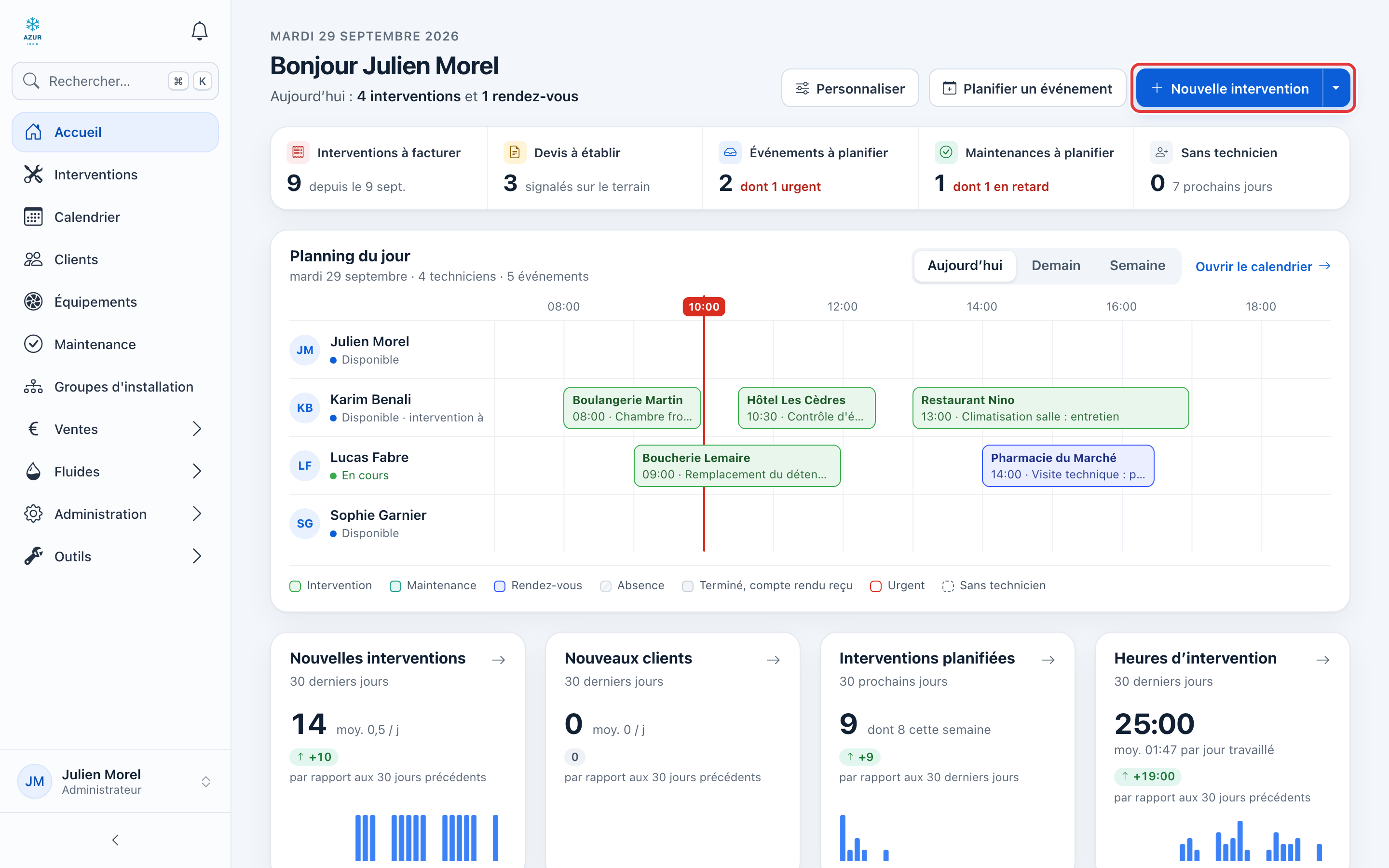Screen dimensions: 1389x868
Task: Collapse the sidebar using bottom chevron
Action: click(115, 840)
